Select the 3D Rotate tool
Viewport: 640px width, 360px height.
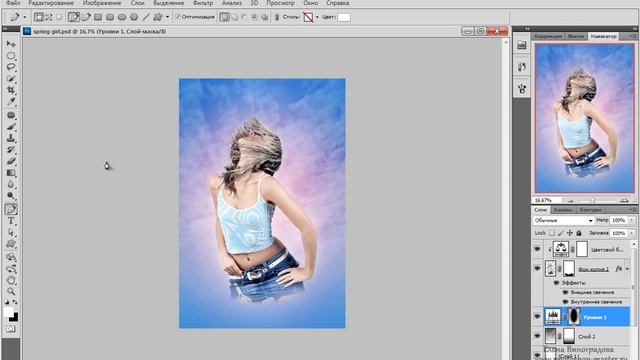click(11, 258)
